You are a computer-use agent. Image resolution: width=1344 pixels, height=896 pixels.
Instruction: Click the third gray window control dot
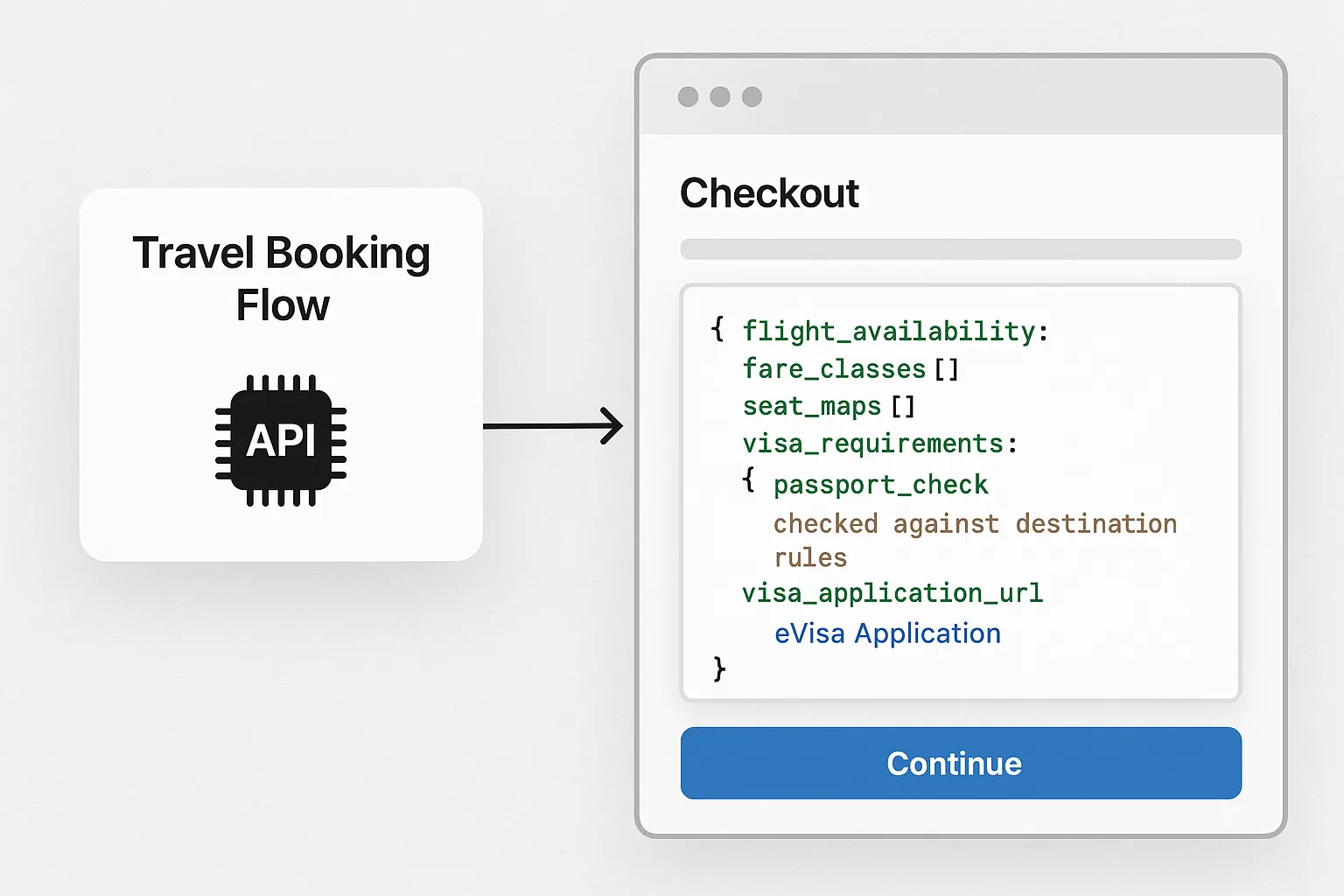coord(752,97)
